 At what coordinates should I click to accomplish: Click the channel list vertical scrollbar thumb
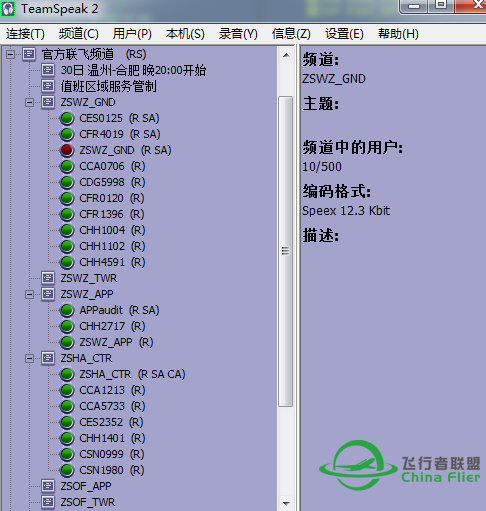click(x=286, y=251)
